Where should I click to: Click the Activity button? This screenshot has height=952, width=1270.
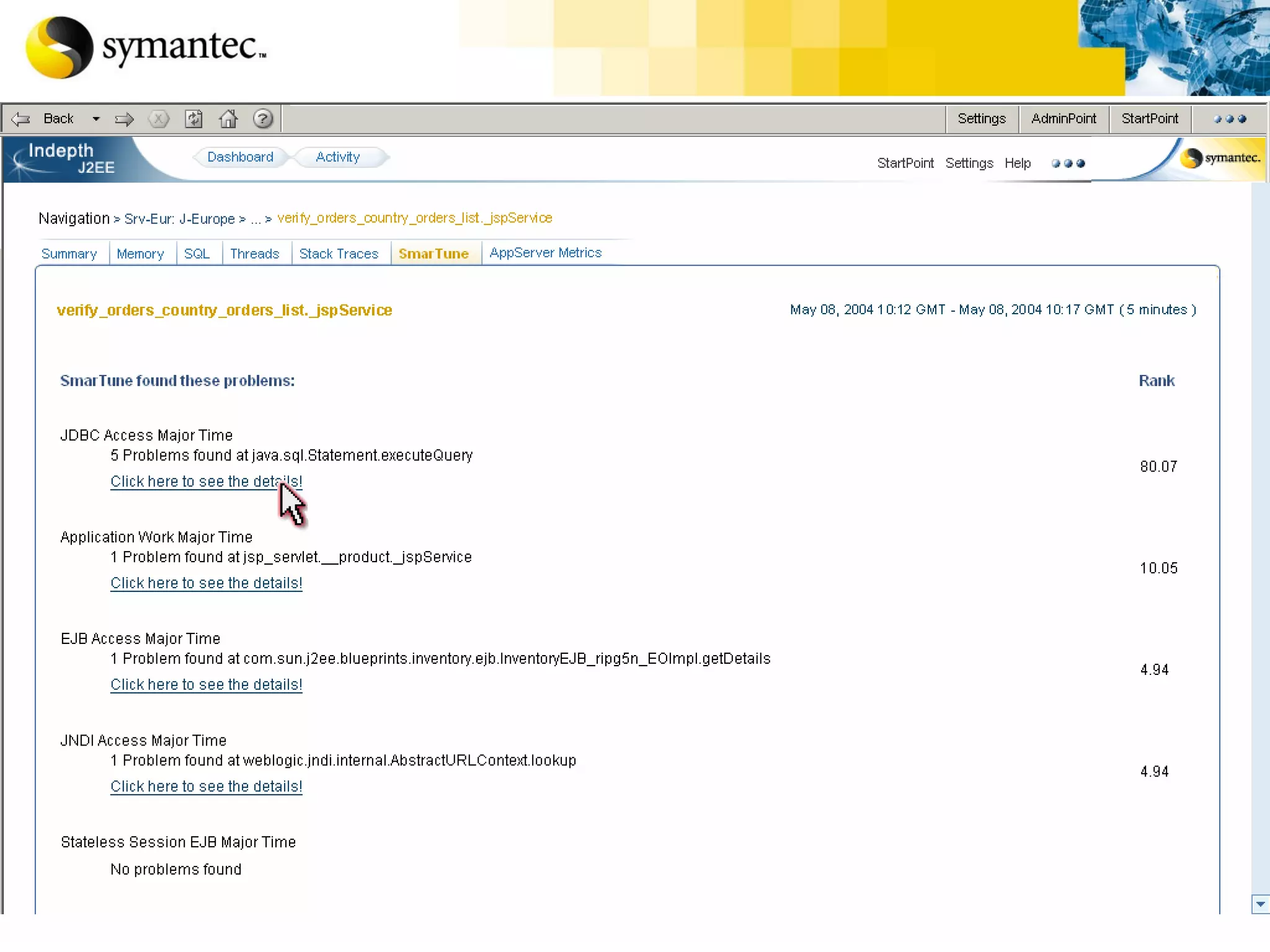[337, 157]
